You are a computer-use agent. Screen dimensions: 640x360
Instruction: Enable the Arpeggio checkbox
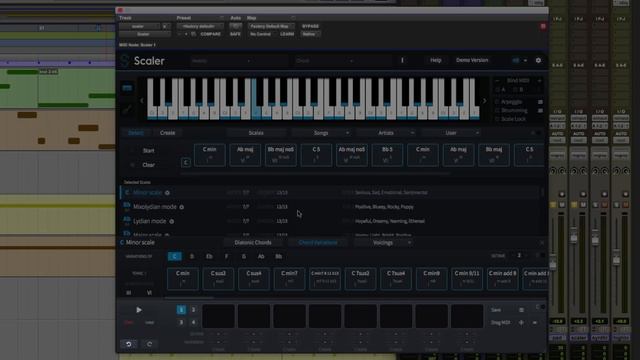[x=497, y=102]
